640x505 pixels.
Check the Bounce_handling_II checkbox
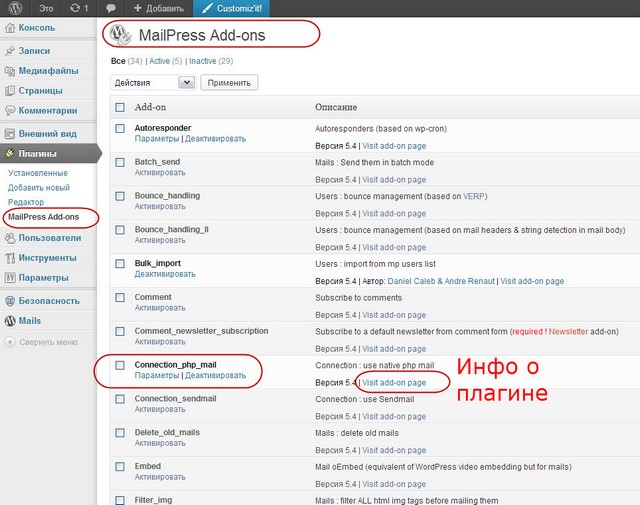coord(120,230)
